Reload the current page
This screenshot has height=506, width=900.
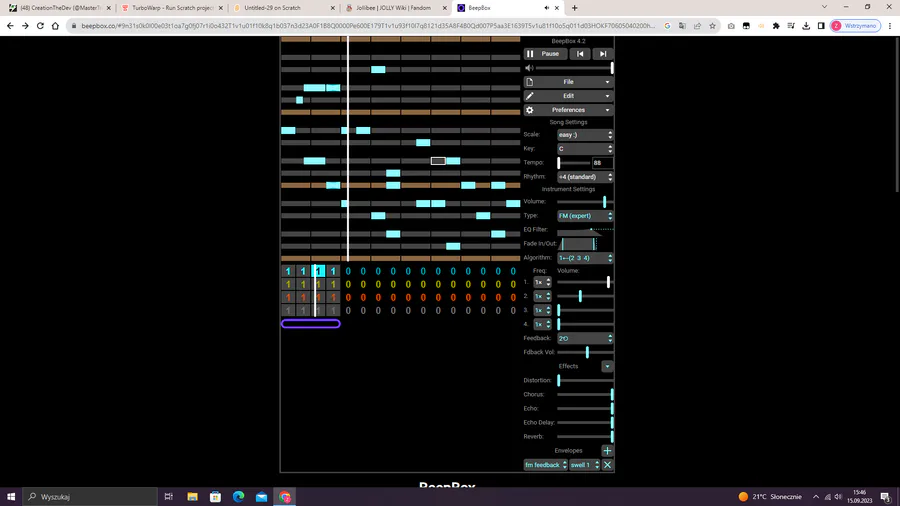[40, 26]
